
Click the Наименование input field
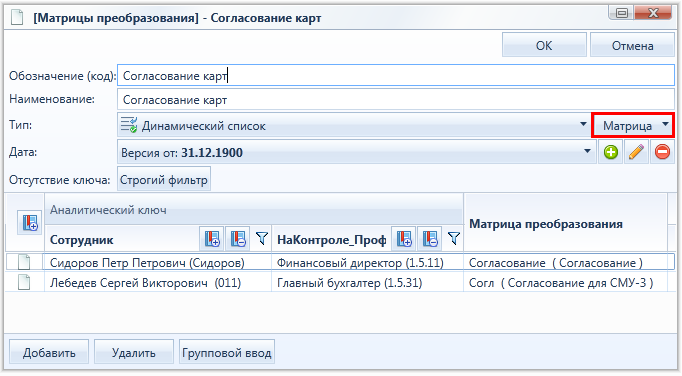(x=396, y=100)
